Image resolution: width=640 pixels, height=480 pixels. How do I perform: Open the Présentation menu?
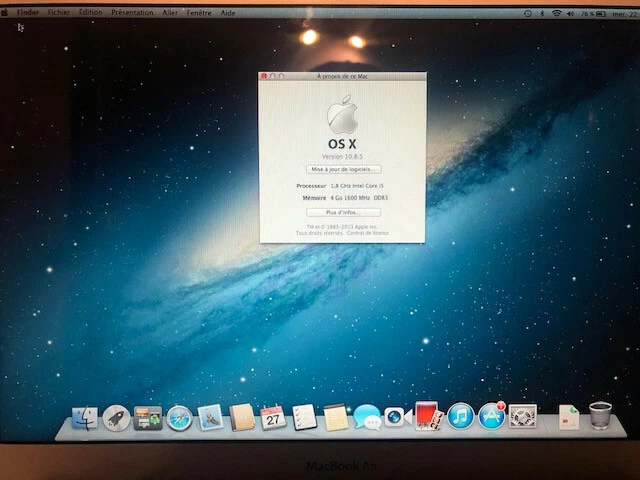132,13
